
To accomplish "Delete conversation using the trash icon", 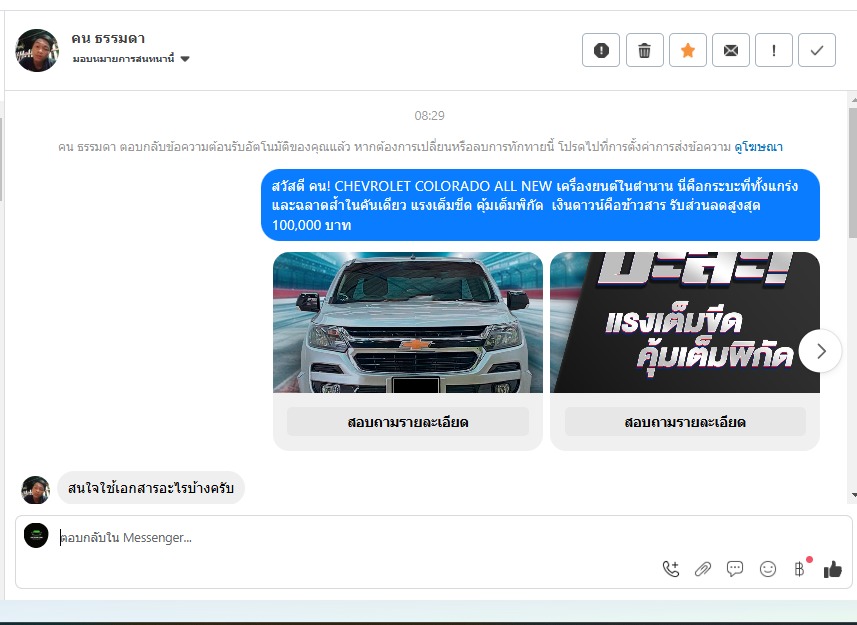I will [x=644, y=50].
